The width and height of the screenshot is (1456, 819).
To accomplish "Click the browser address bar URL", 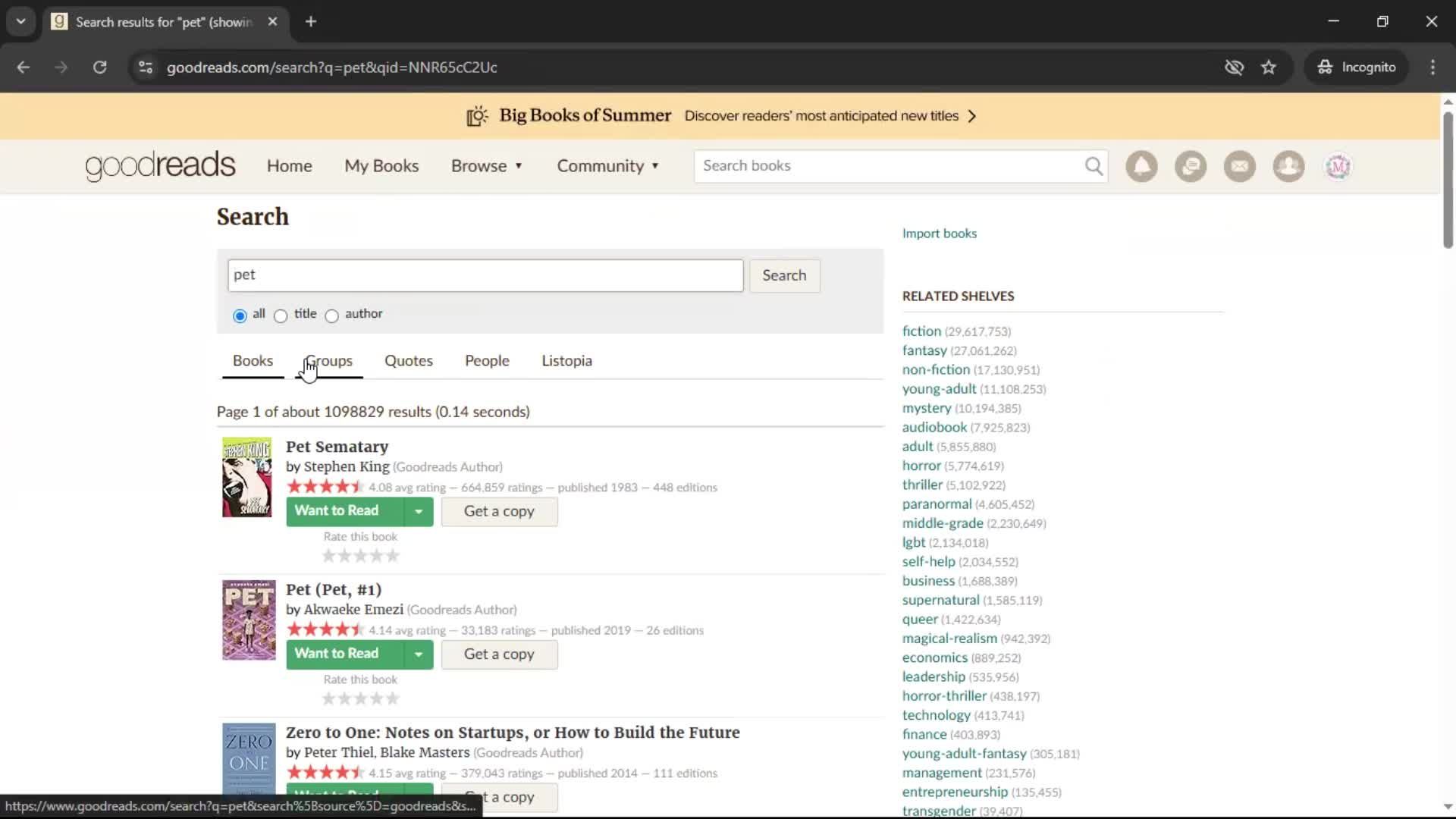I will point(331,67).
